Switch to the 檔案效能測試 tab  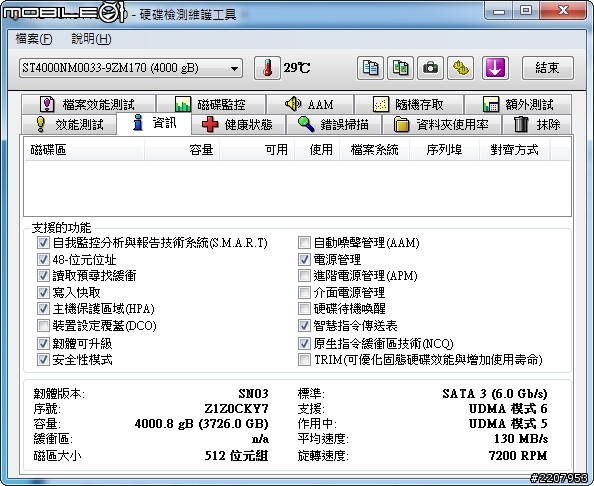88,104
